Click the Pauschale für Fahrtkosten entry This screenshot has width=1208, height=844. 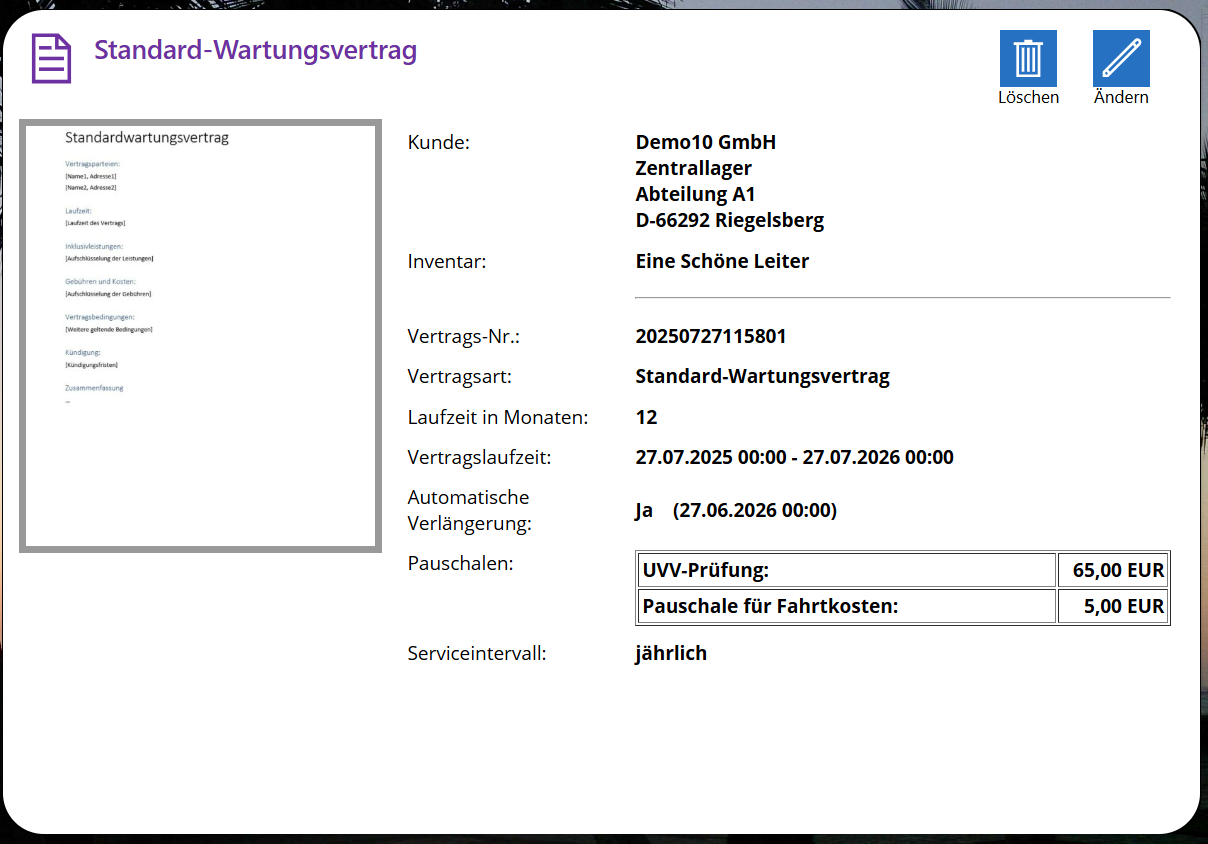(x=847, y=605)
